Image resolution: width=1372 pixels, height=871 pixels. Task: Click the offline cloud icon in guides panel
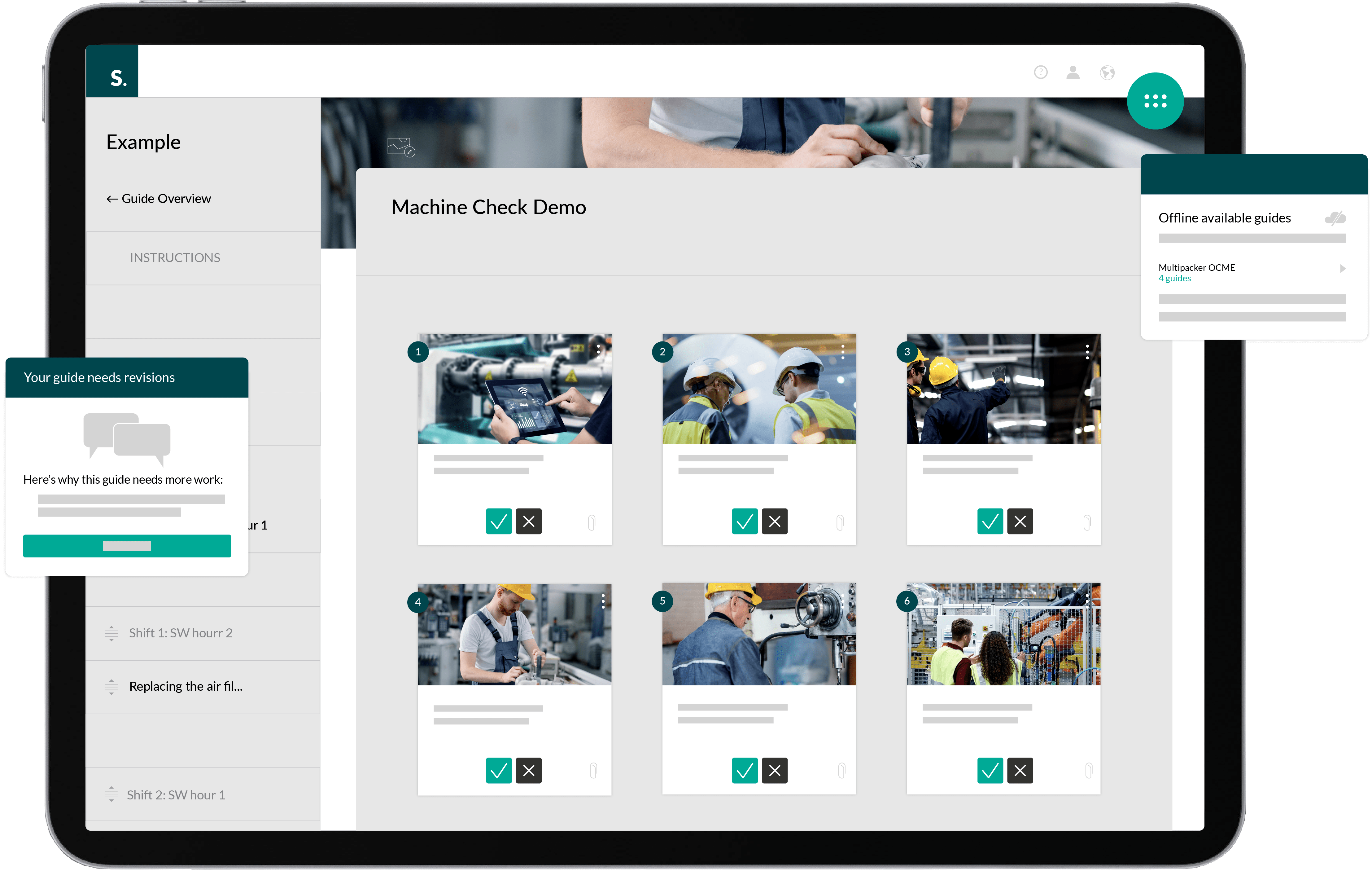pyautogui.click(x=1335, y=218)
